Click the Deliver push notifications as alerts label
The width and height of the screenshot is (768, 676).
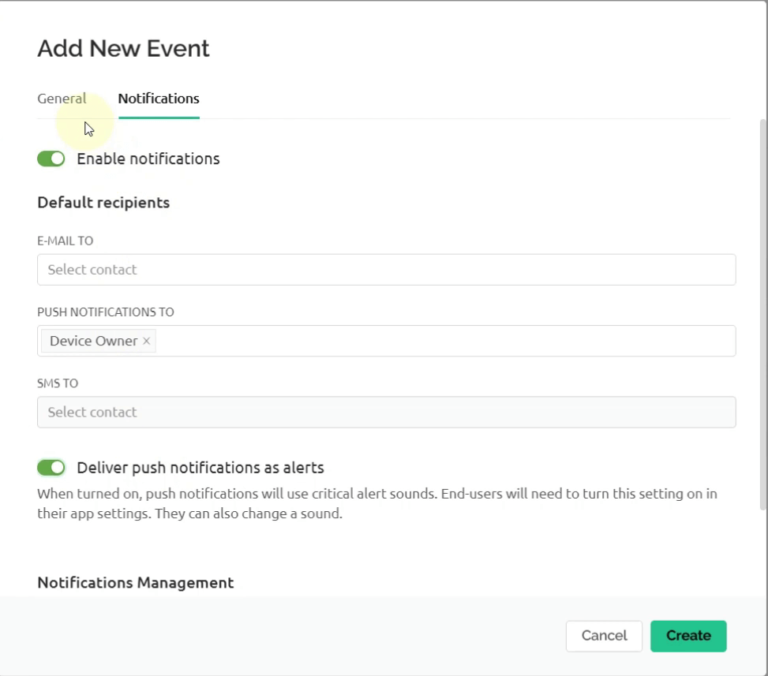[x=200, y=468]
